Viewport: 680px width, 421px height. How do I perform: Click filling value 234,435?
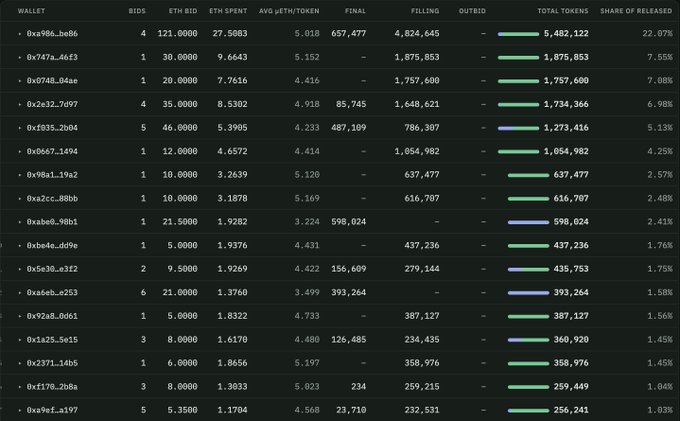click(x=422, y=339)
